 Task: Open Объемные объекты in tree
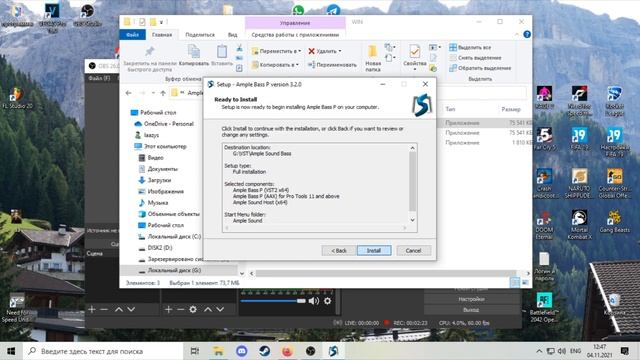(x=173, y=214)
